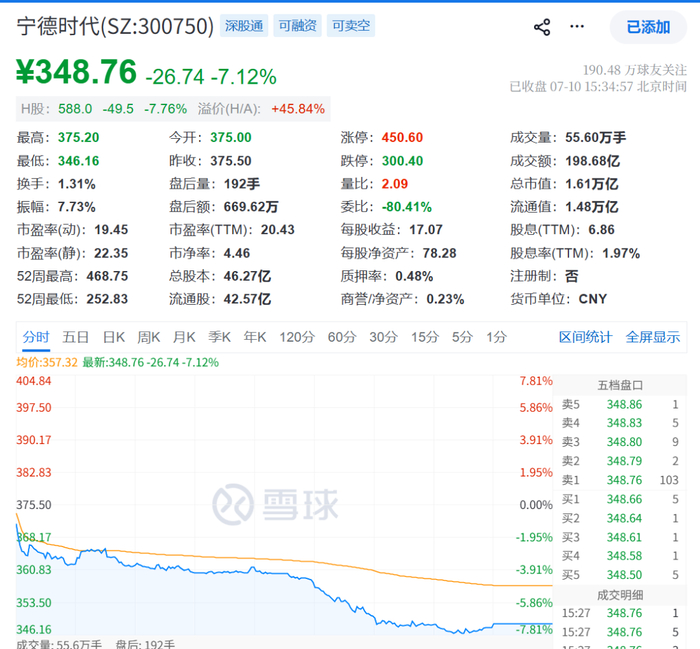
Task: Switch to the 年K chart tab
Action: coord(255,337)
